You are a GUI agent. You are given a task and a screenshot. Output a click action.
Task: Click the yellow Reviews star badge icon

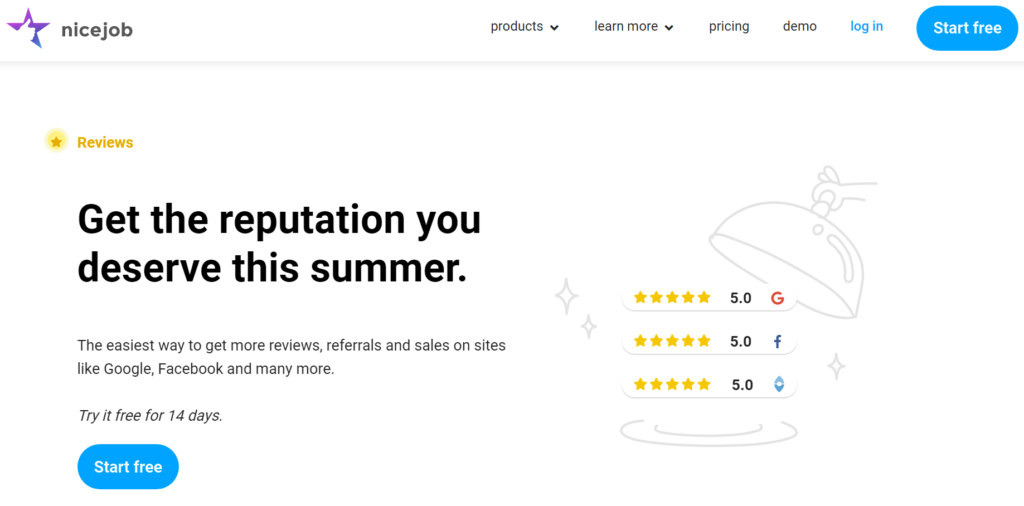click(56, 141)
